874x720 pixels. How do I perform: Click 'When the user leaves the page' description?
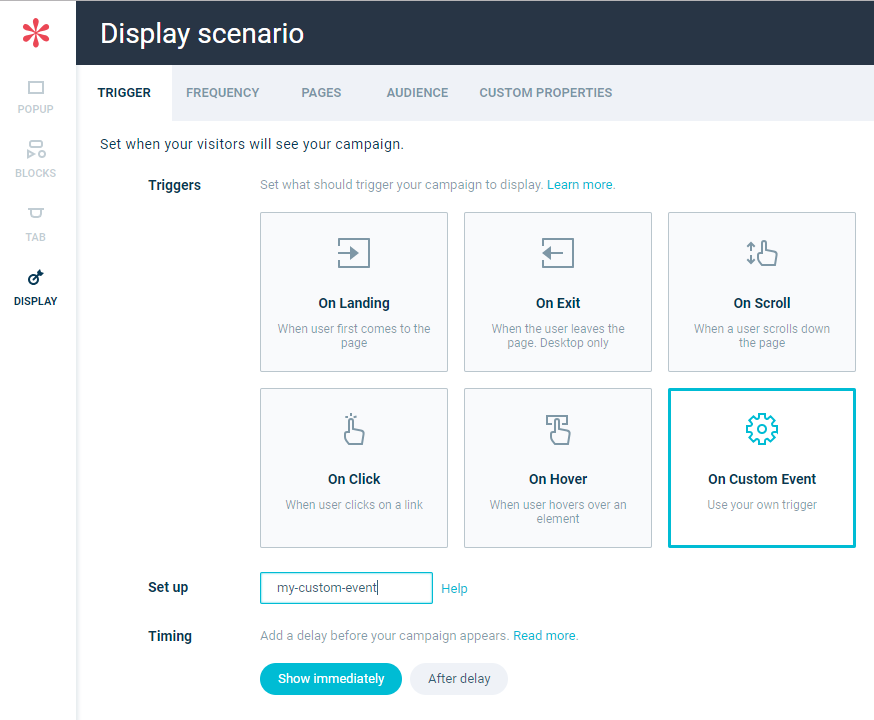[558, 335]
